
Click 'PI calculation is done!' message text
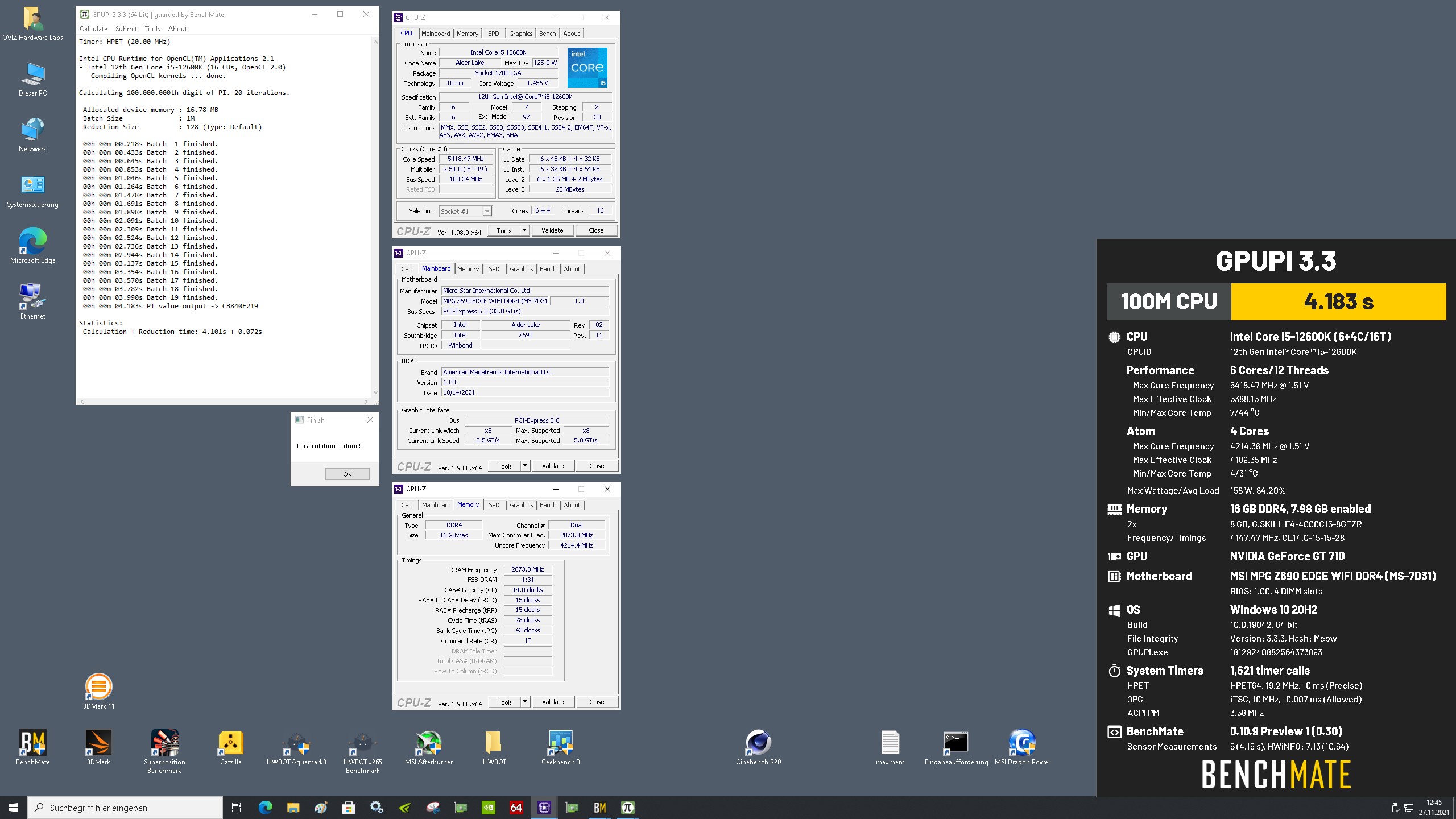point(329,446)
